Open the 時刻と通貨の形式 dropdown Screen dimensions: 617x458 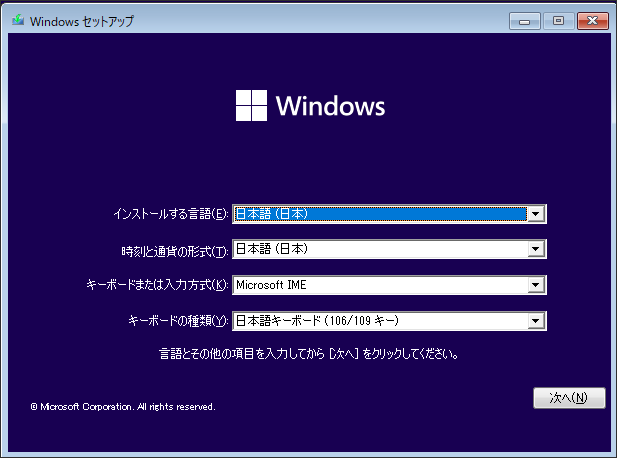tap(389, 249)
